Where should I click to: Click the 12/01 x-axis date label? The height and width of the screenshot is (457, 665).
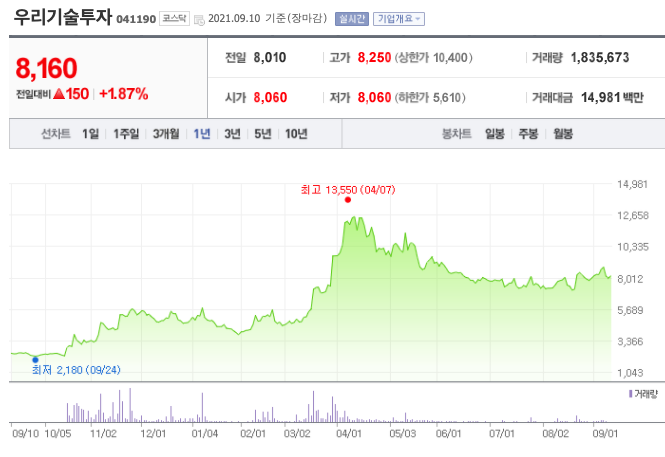[x=153, y=434]
